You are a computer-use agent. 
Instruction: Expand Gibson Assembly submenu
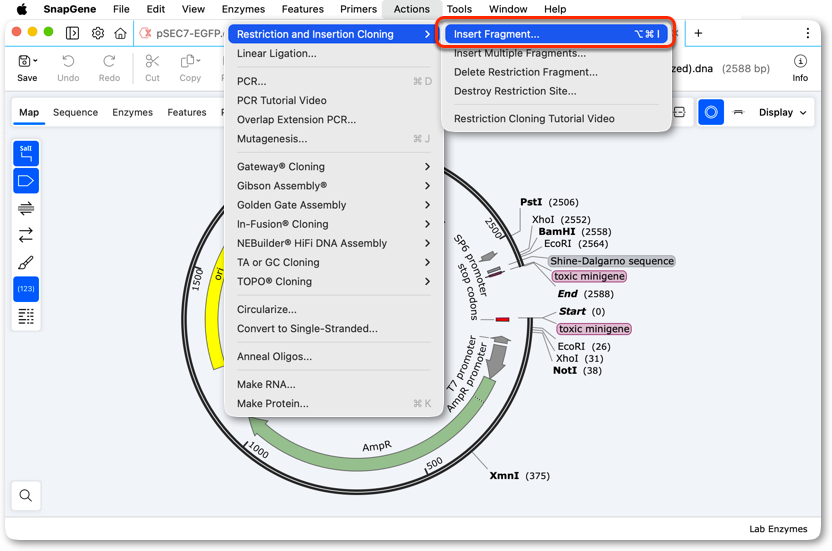tap(333, 186)
